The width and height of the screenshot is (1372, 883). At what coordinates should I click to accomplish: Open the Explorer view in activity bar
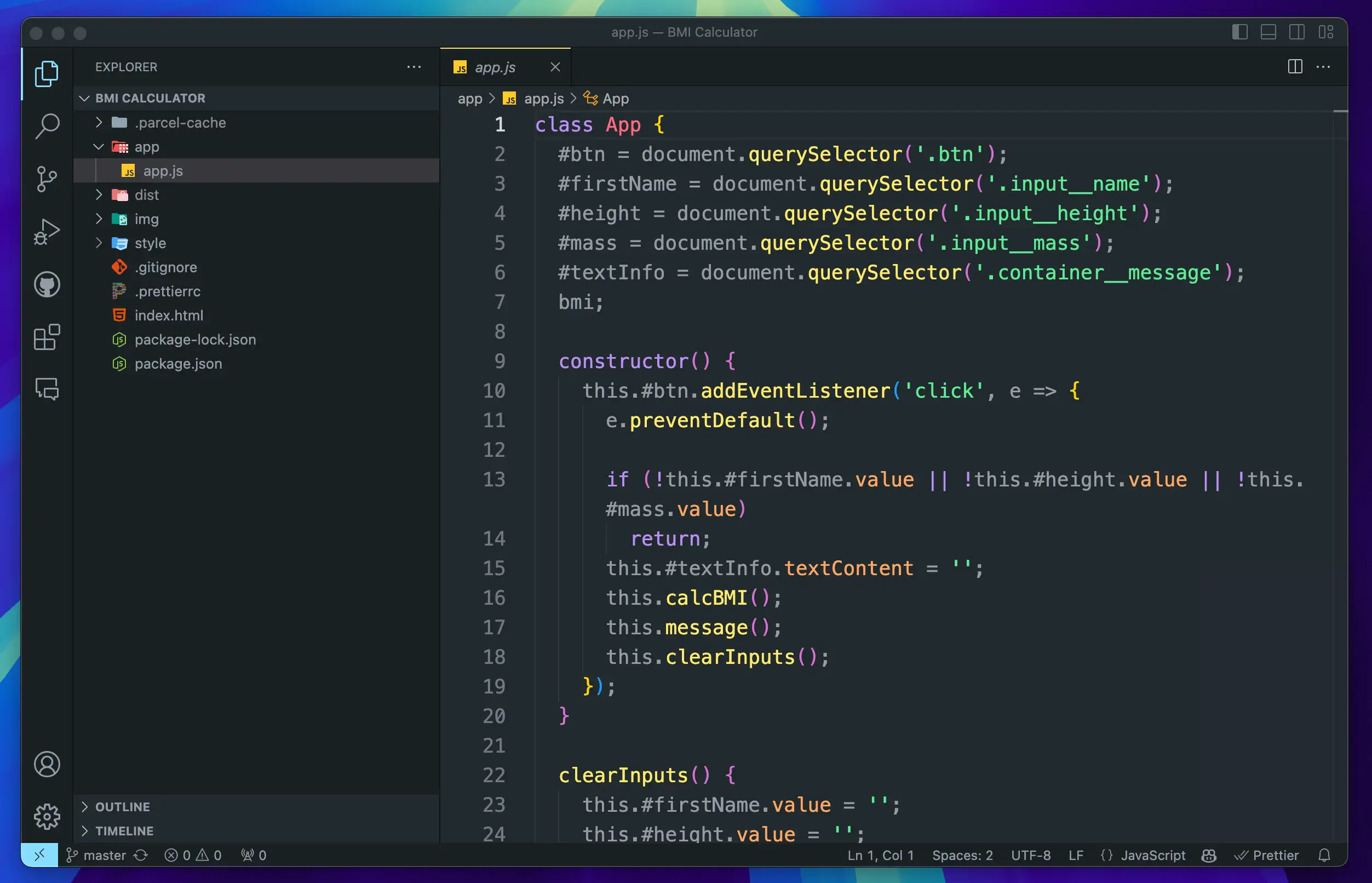[47, 74]
